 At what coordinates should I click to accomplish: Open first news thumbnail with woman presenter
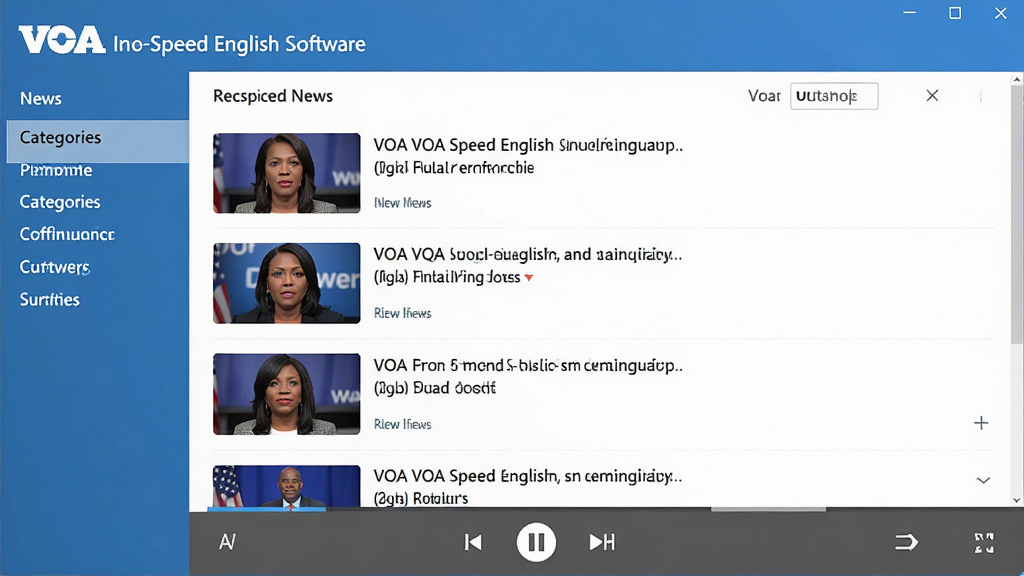pos(287,173)
